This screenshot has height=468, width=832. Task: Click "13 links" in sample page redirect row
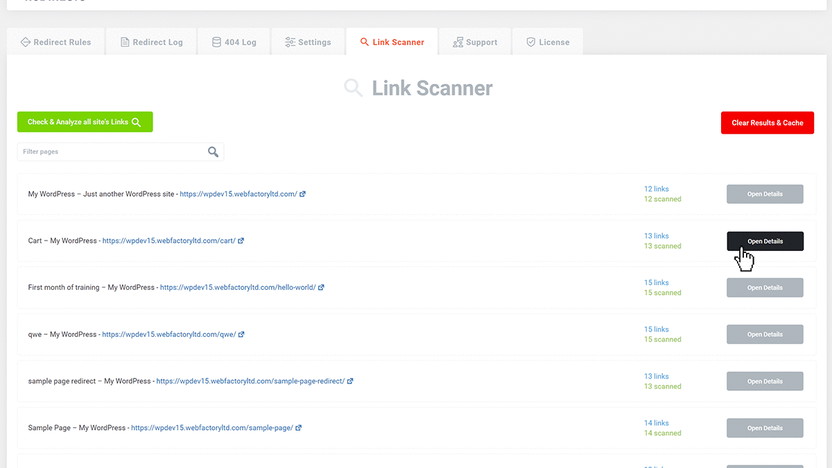pos(656,376)
